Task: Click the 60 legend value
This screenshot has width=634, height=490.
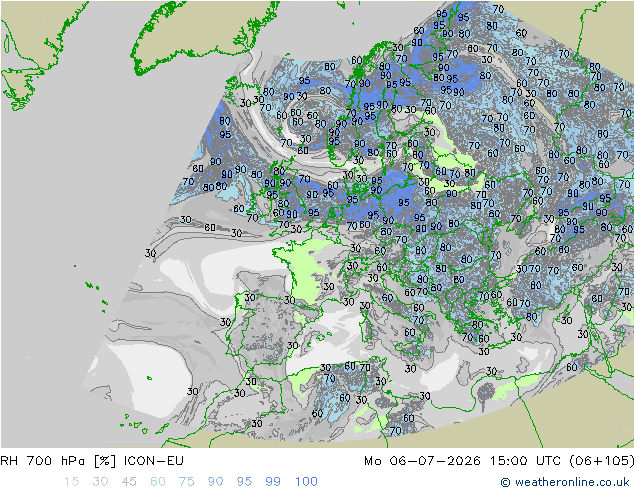Action: click(x=158, y=482)
